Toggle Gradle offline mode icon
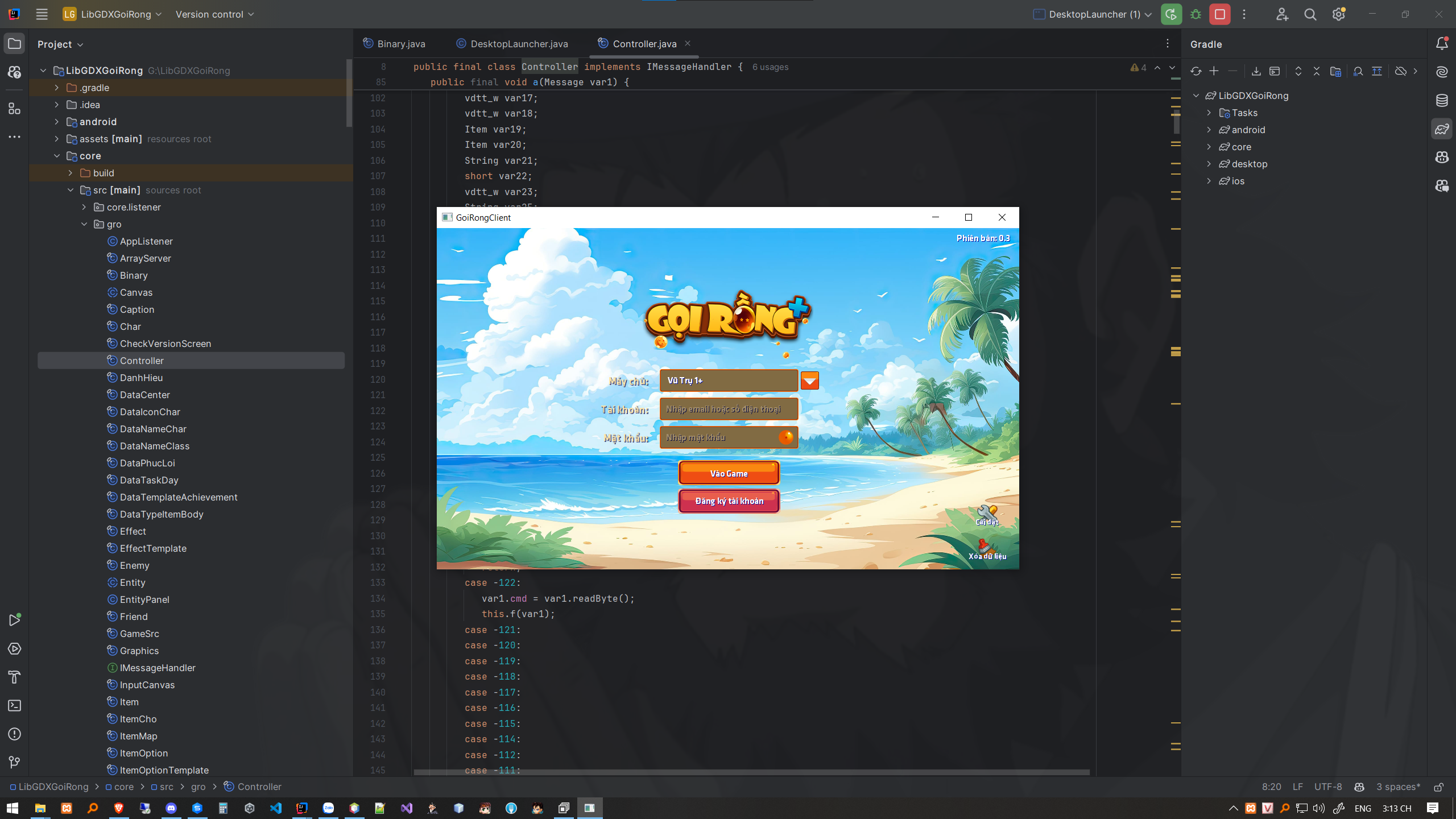The height and width of the screenshot is (819, 1456). pos(1400,71)
